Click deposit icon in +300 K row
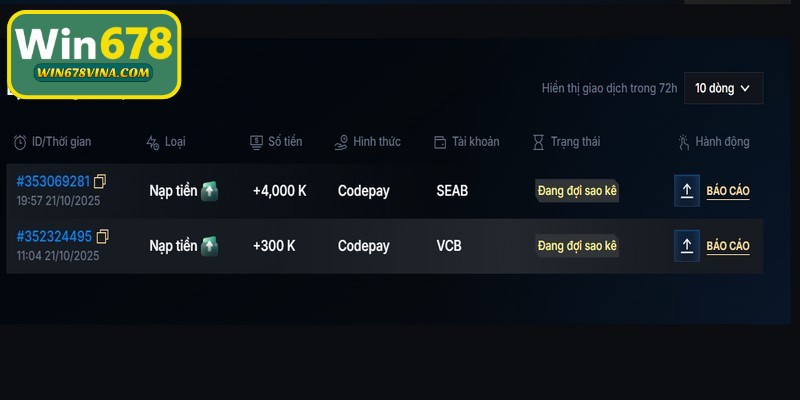Image resolution: width=800 pixels, height=400 pixels. [x=209, y=245]
